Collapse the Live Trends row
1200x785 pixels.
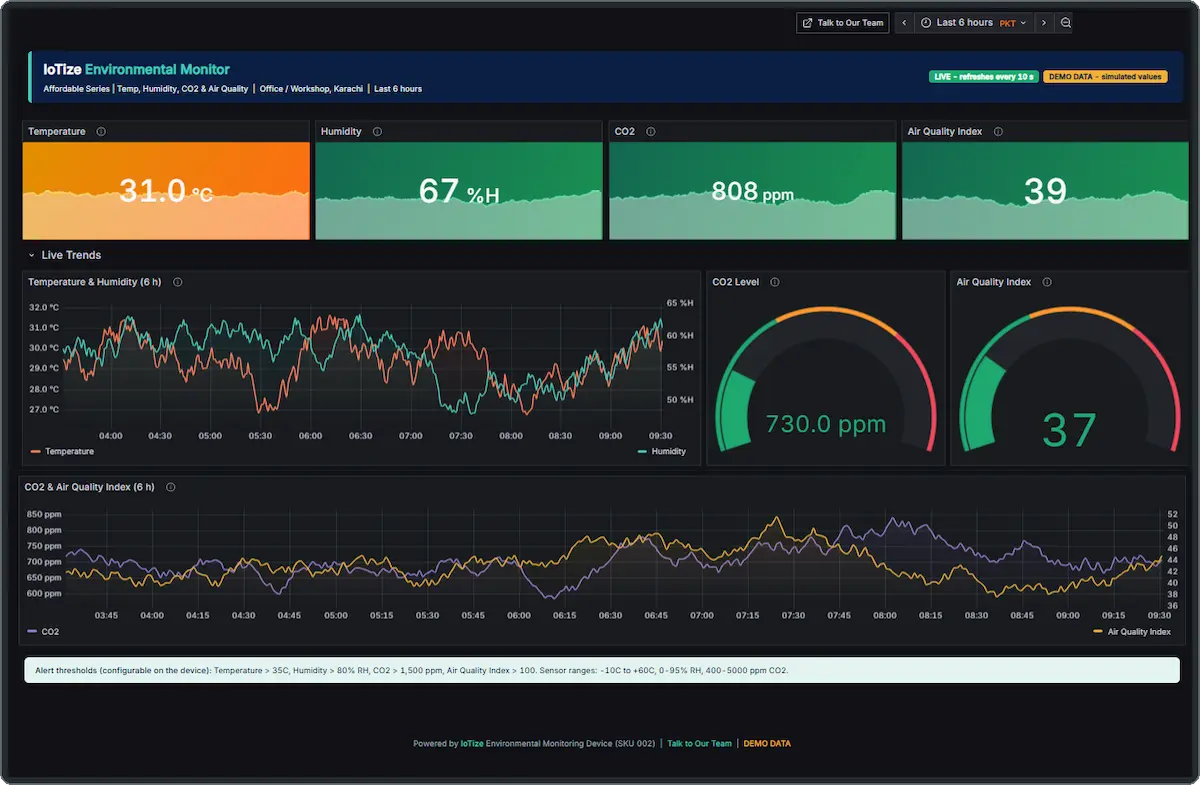(31, 256)
